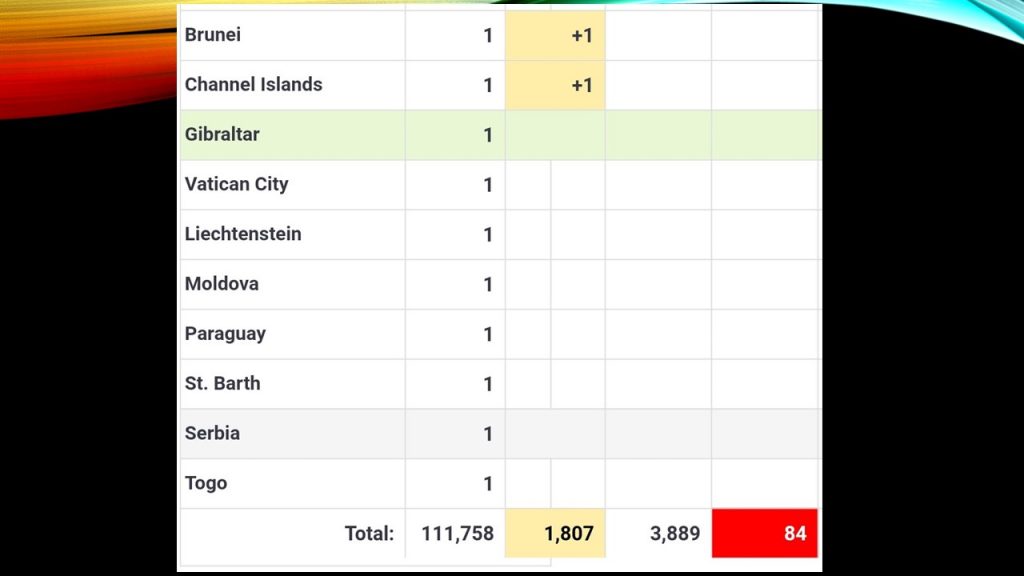Select the Serbia row label
This screenshot has width=1024, height=576.
pos(212,434)
